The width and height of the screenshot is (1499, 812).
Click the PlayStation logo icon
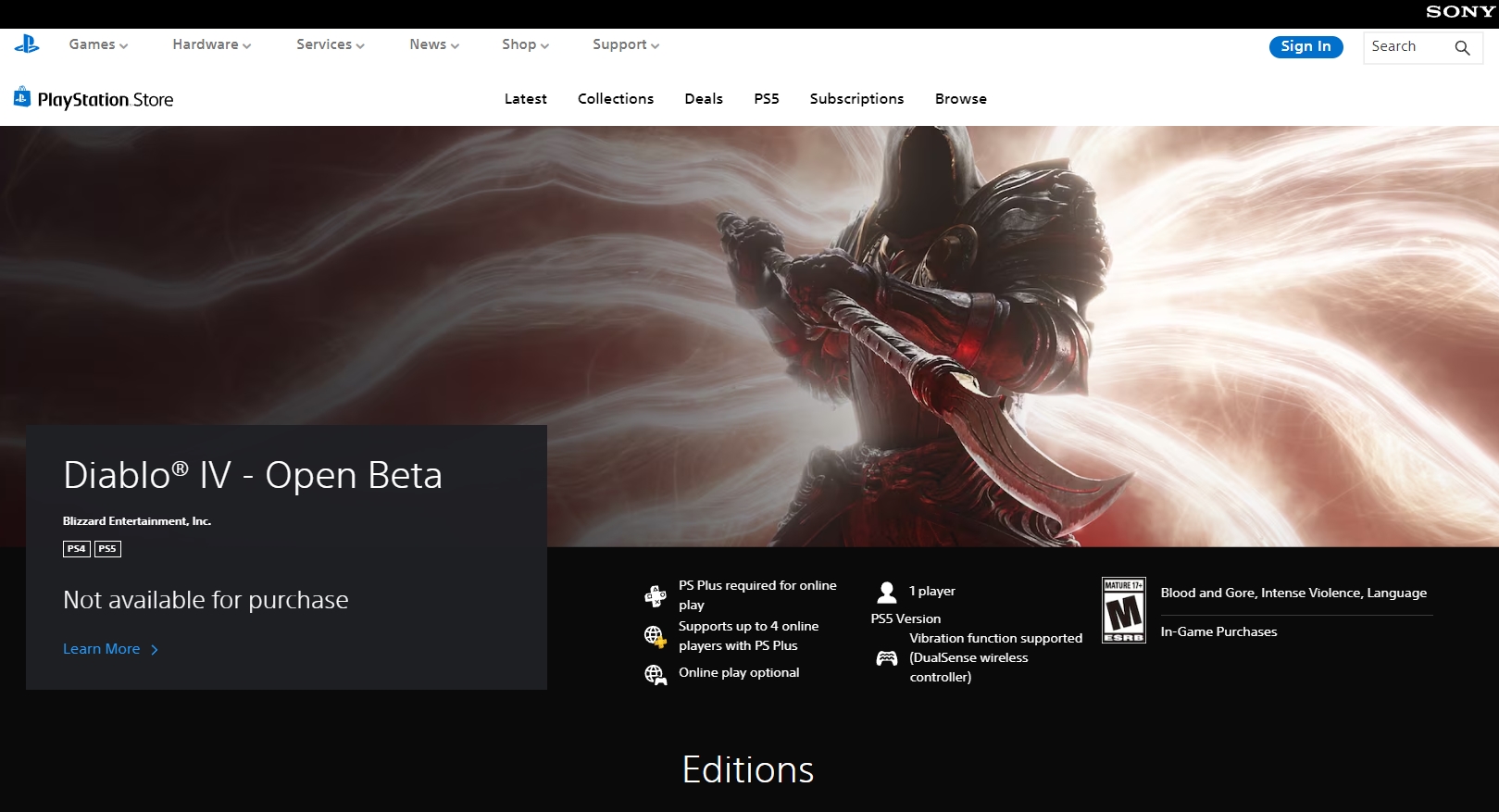click(x=27, y=44)
